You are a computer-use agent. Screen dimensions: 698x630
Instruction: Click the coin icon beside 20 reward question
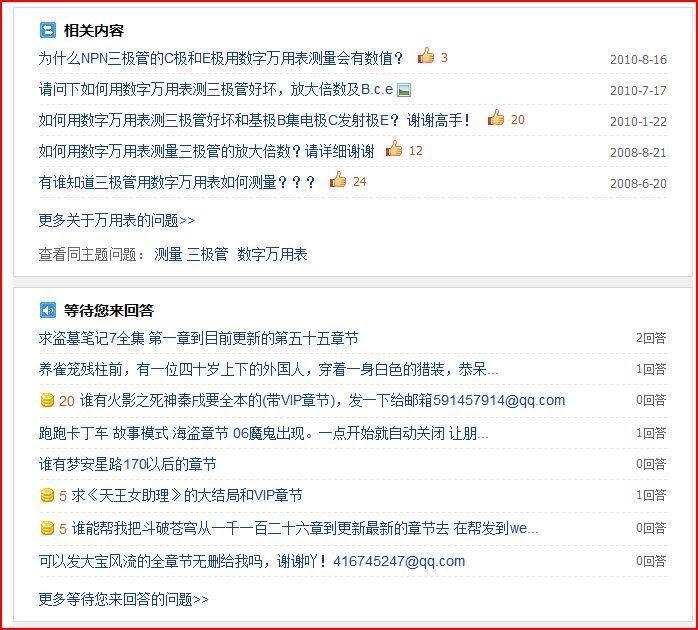pos(47,400)
